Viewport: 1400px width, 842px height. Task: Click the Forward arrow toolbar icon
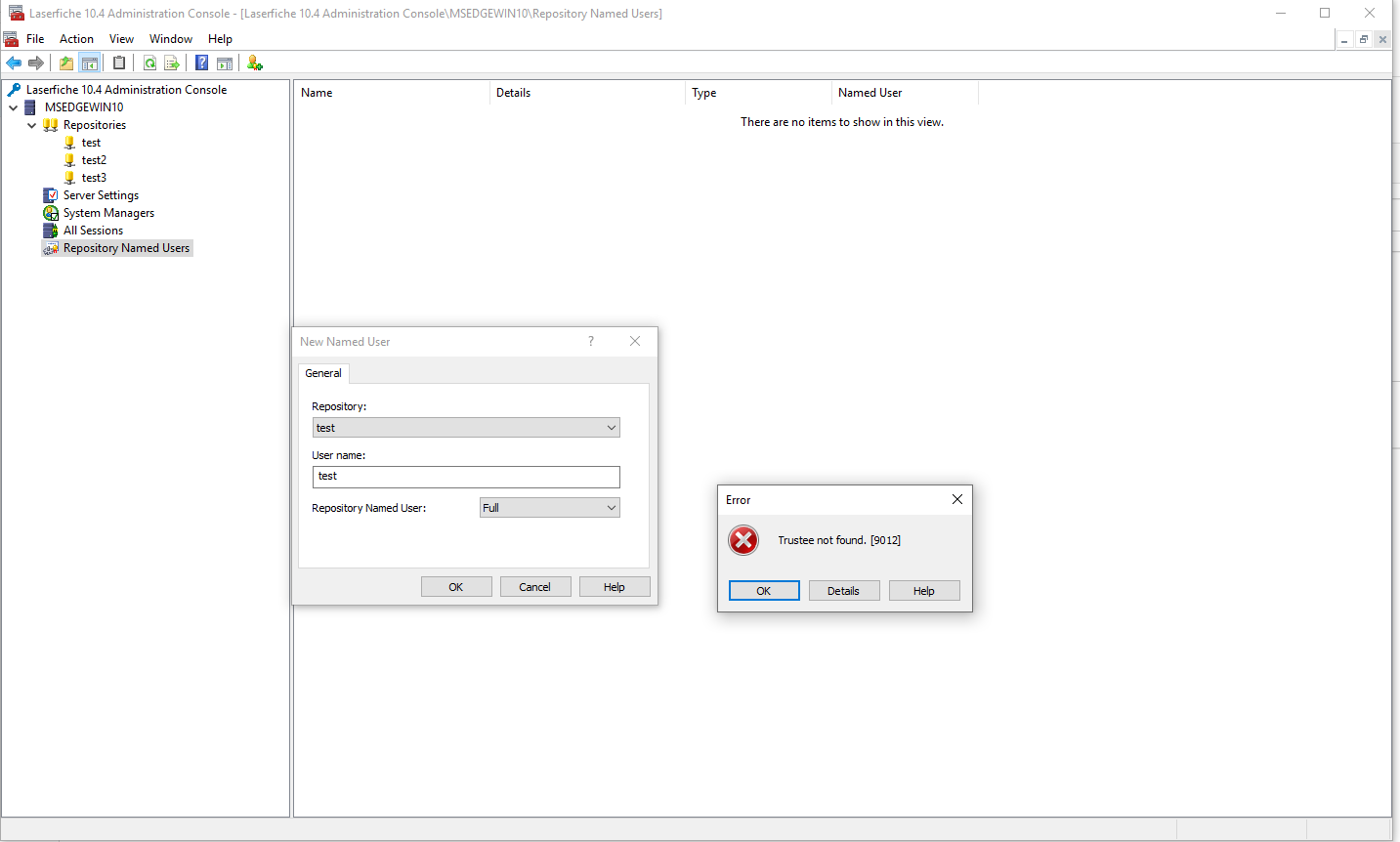36,63
